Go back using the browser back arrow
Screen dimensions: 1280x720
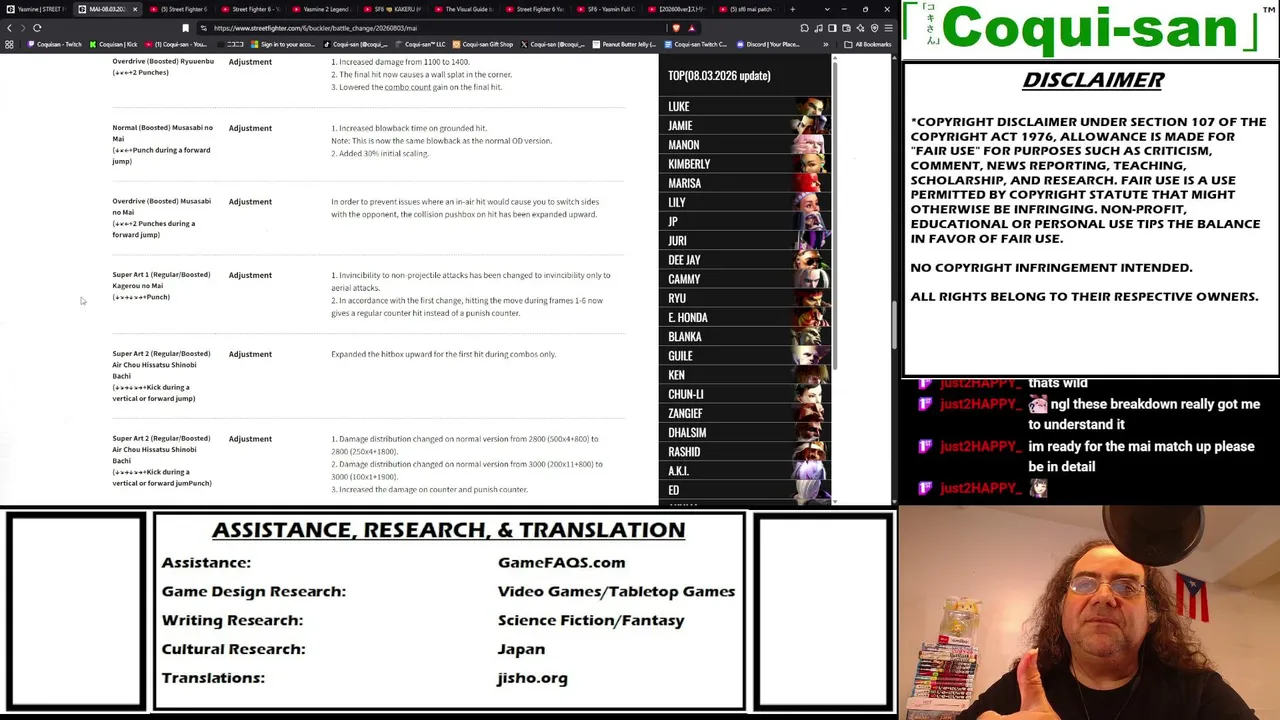9,28
